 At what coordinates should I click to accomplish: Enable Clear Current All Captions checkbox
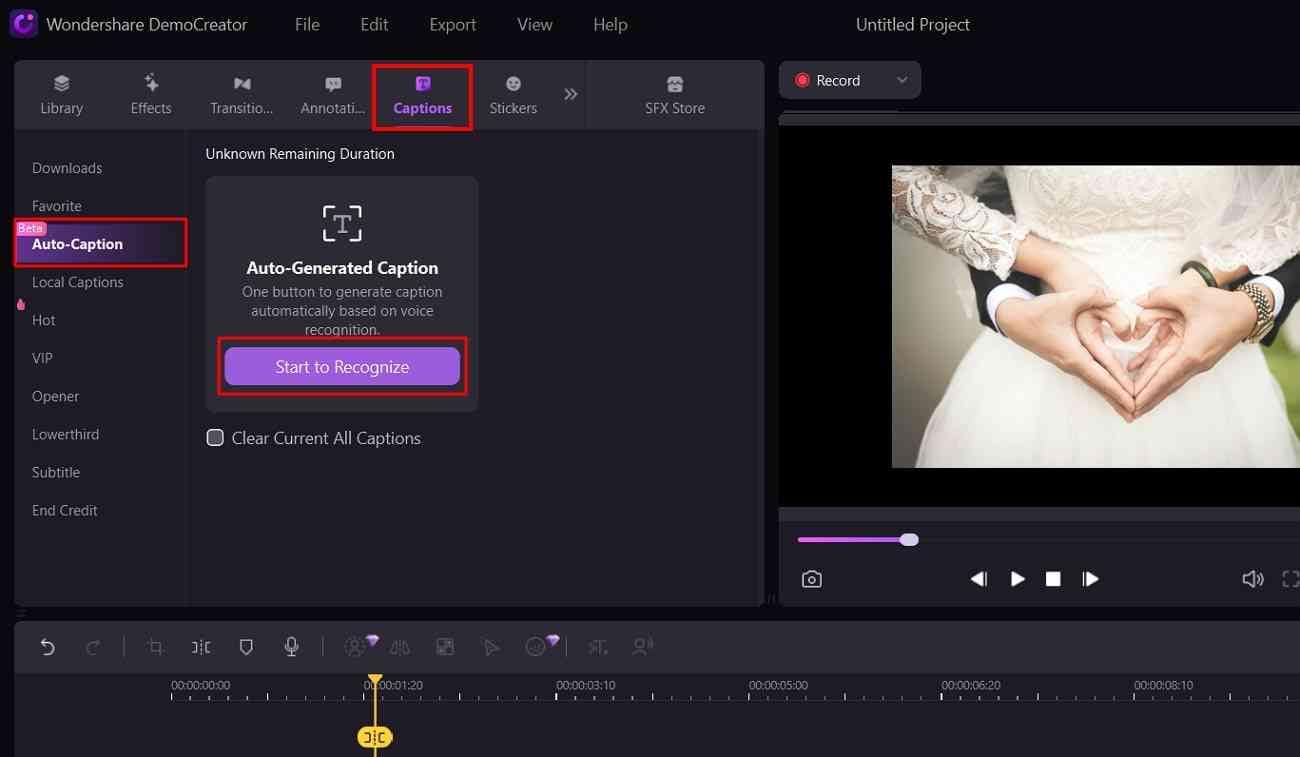[x=215, y=438]
